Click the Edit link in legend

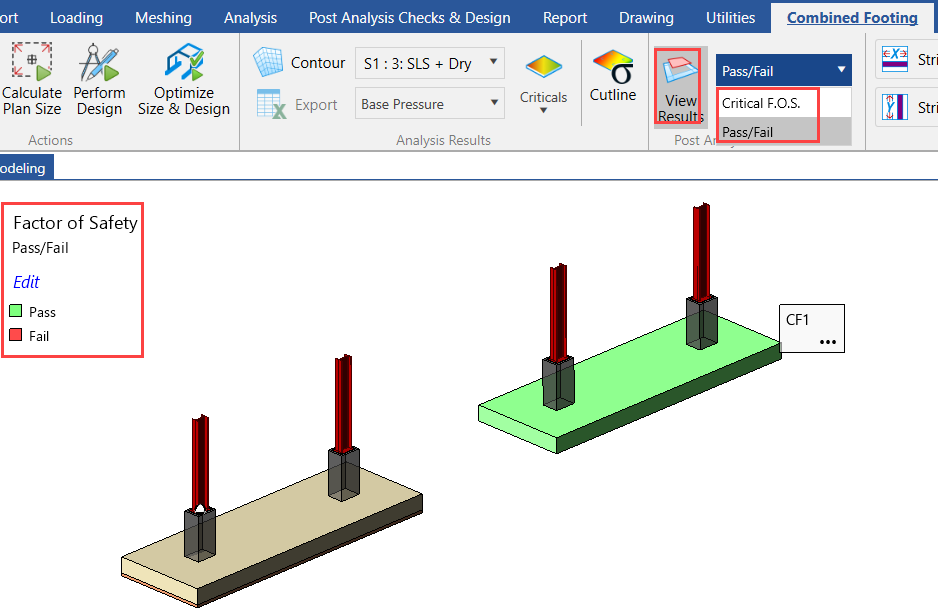[26, 282]
